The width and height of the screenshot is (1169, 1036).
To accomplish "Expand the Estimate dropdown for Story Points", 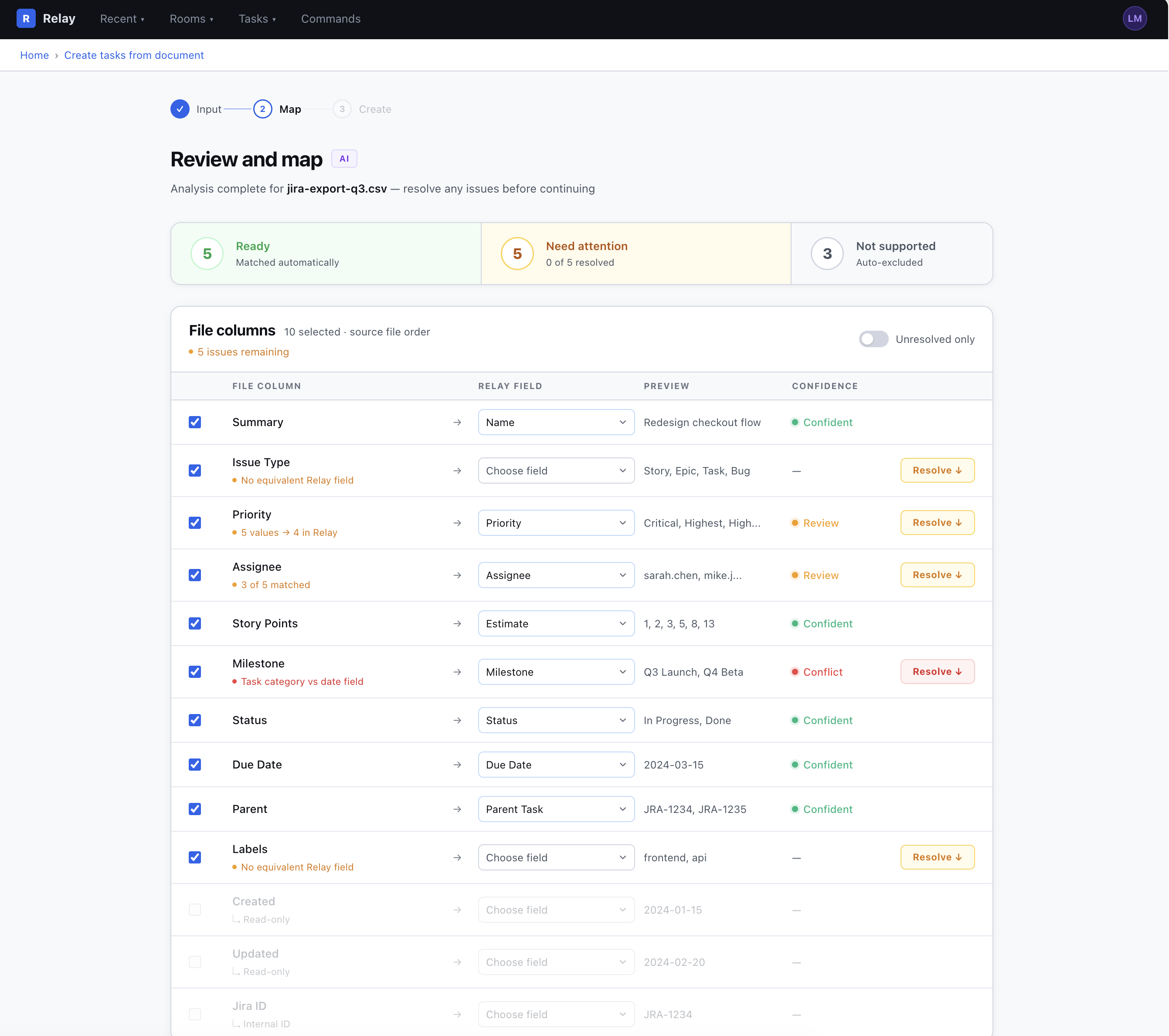I will tap(556, 624).
